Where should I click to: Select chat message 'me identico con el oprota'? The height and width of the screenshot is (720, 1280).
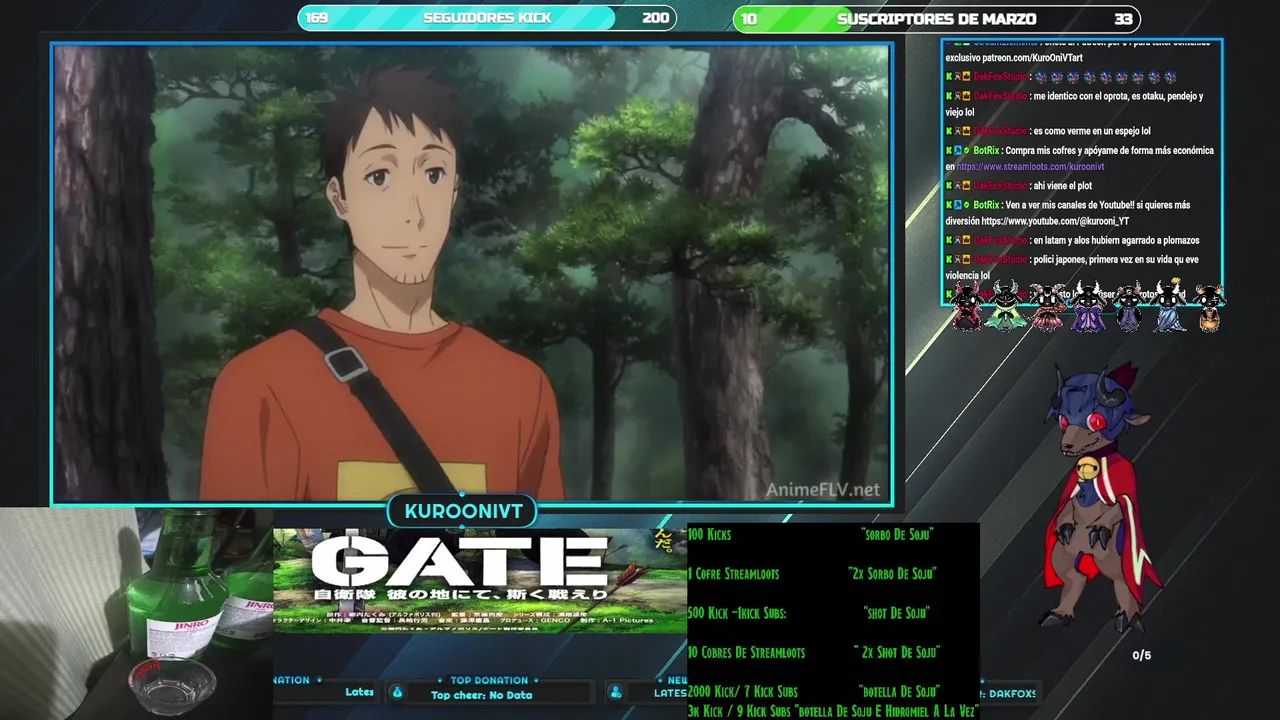(x=1075, y=104)
